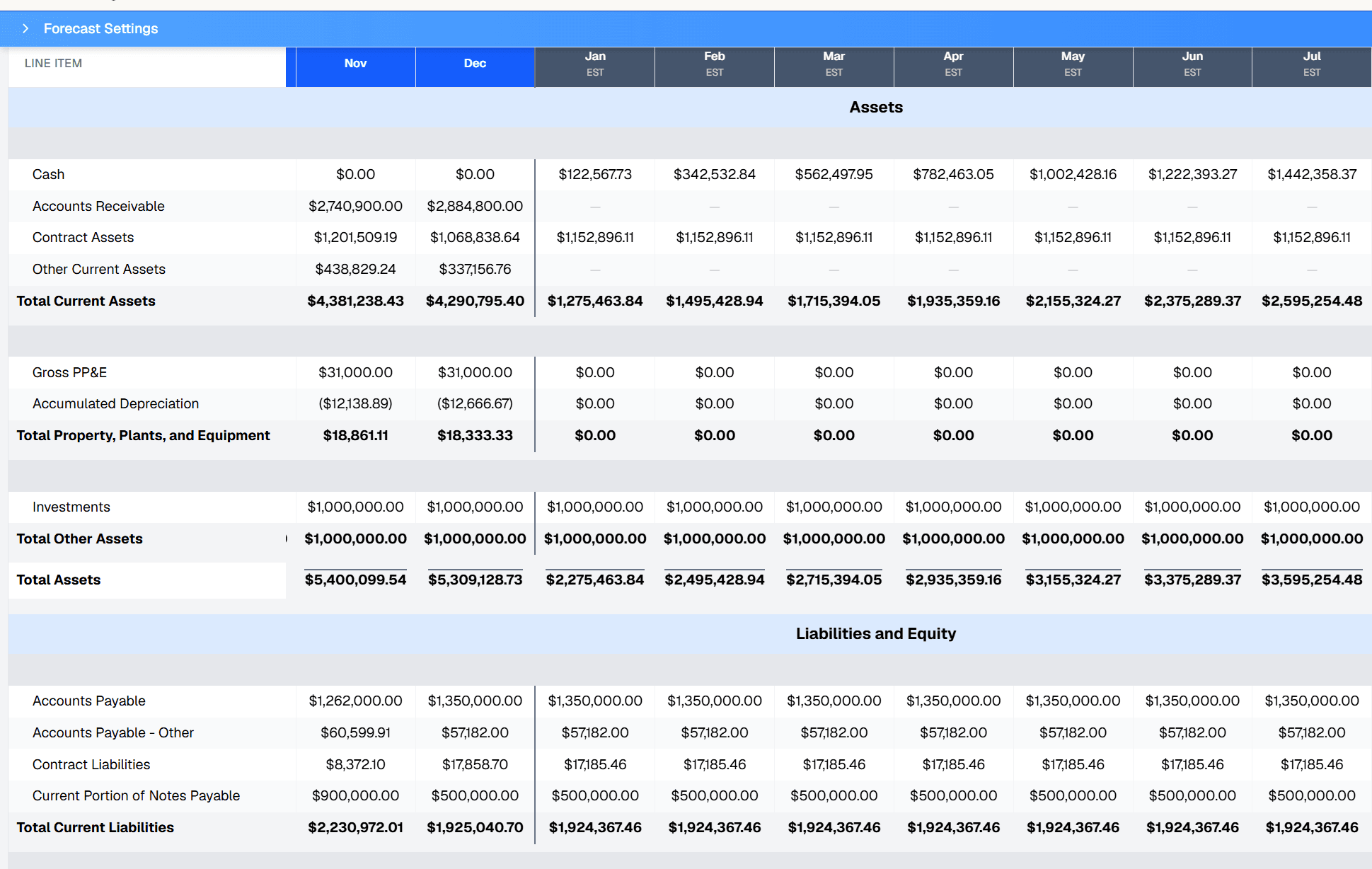This screenshot has height=869, width=1372.
Task: Click Nov Contract Liabilities $8,372.10
Action: pyautogui.click(x=355, y=764)
